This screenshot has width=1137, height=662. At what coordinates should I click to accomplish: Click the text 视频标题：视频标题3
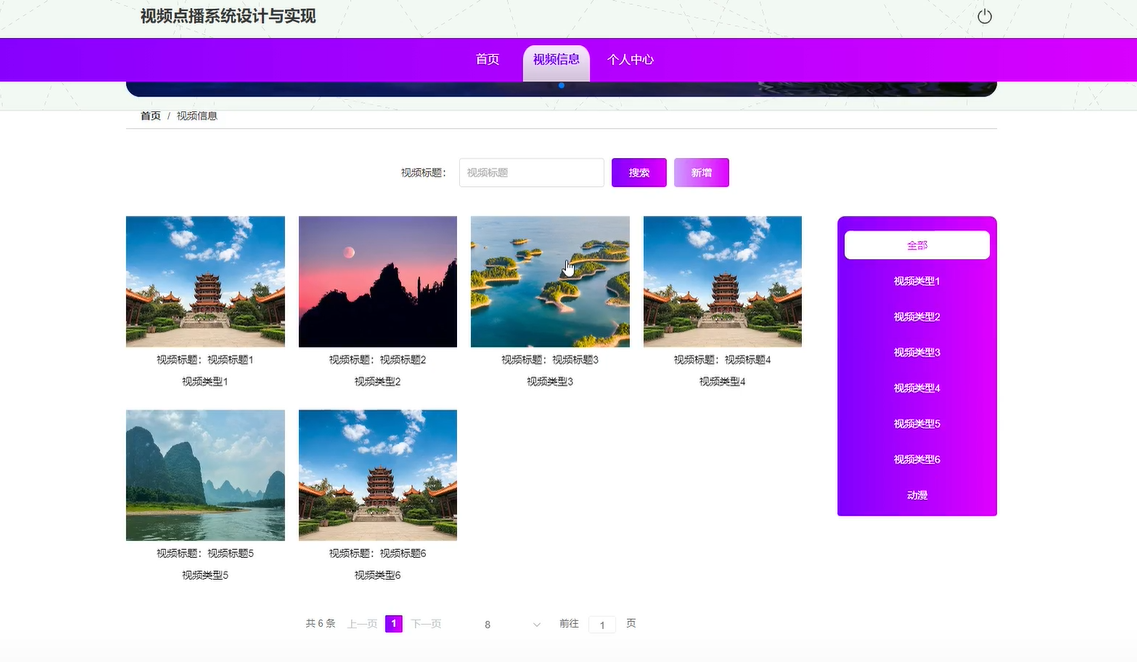(550, 360)
